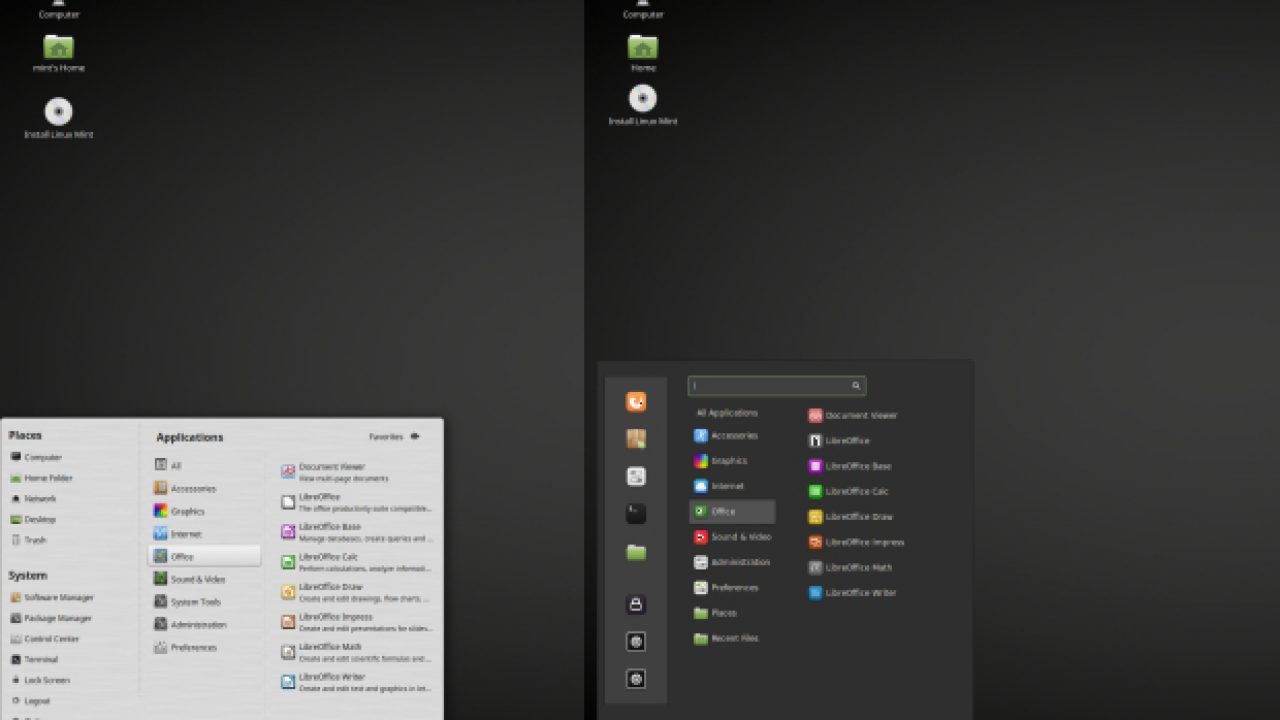Open Software Manager icon in dark menu sidebar
This screenshot has height=720, width=1280.
pyautogui.click(x=636, y=439)
